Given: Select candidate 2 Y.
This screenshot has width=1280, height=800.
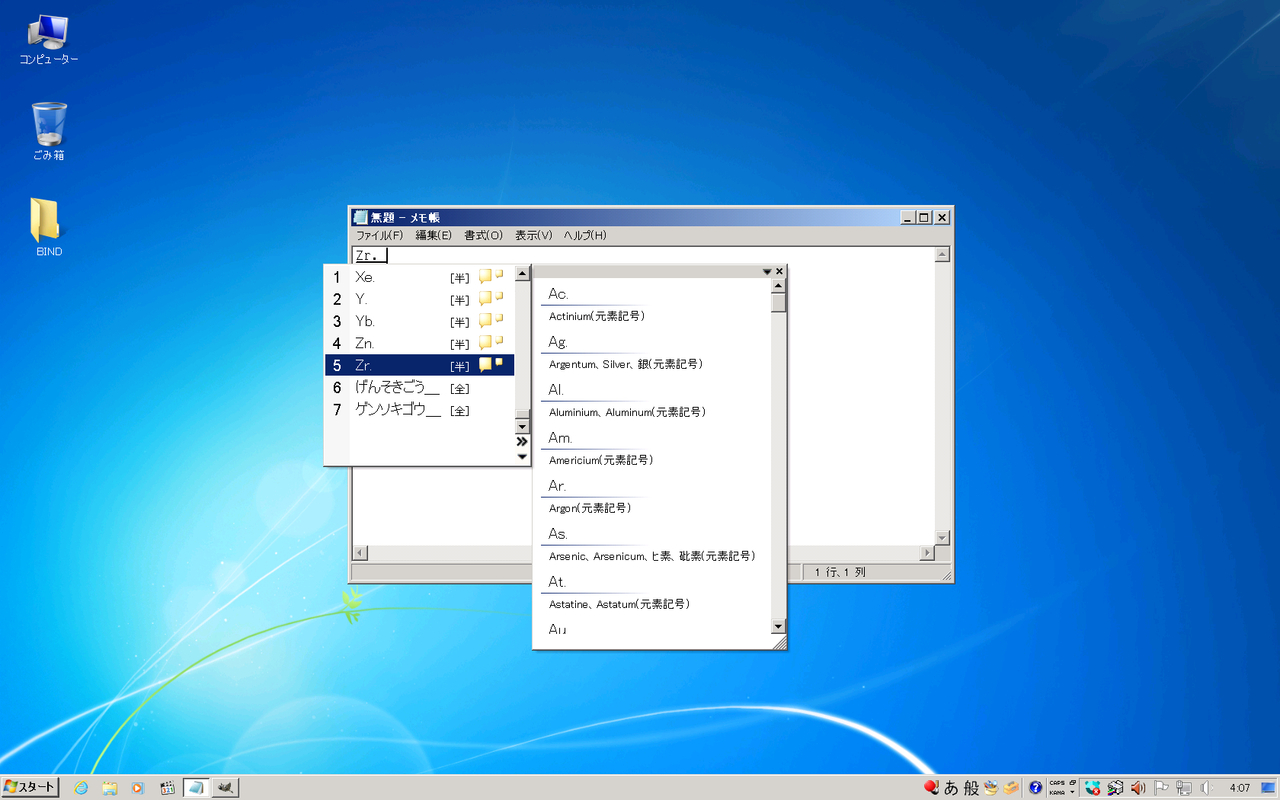Looking at the screenshot, I should (420, 299).
